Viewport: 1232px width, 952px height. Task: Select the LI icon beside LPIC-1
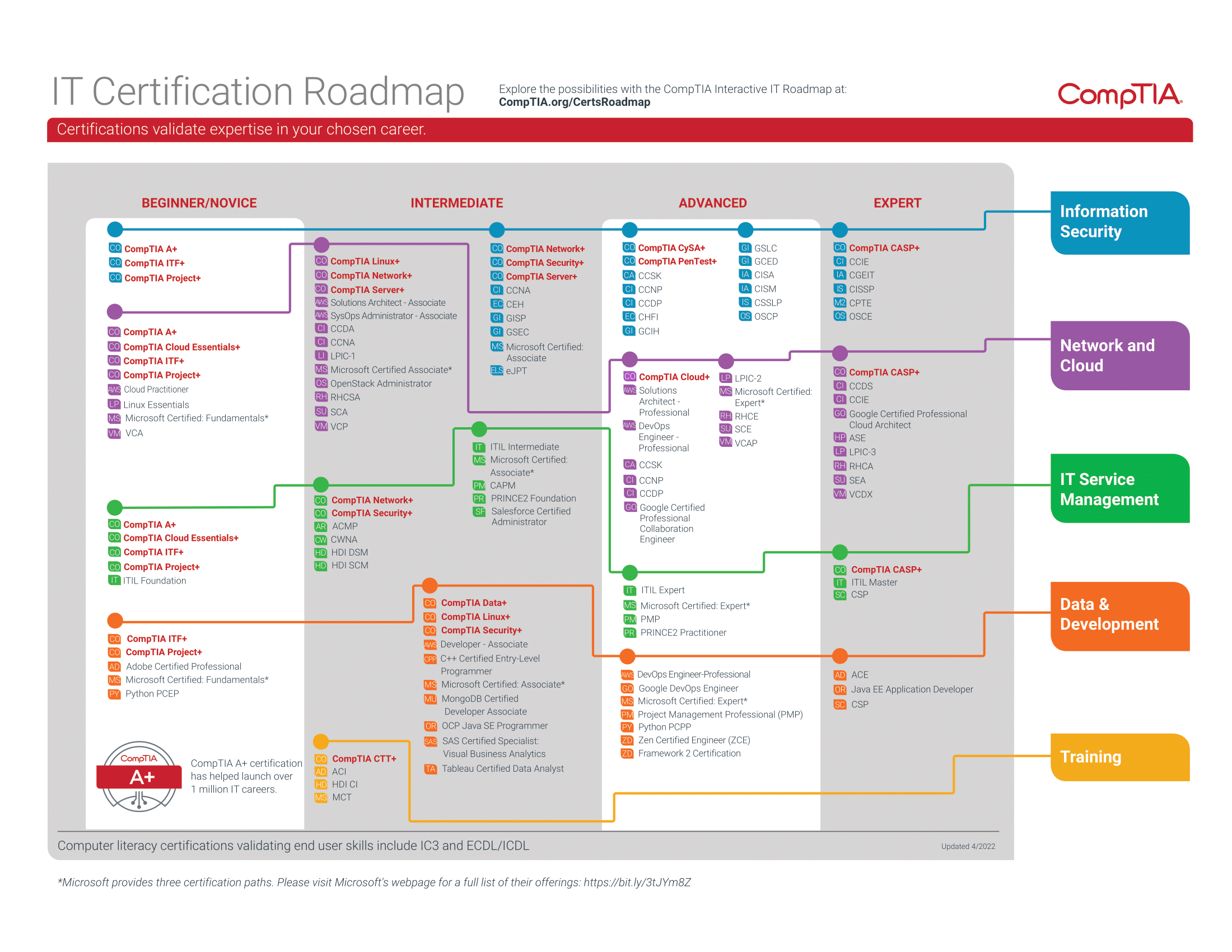point(321,355)
